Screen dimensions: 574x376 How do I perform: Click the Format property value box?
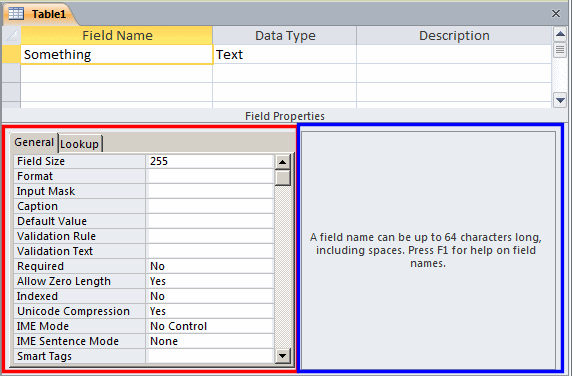pyautogui.click(x=210, y=176)
